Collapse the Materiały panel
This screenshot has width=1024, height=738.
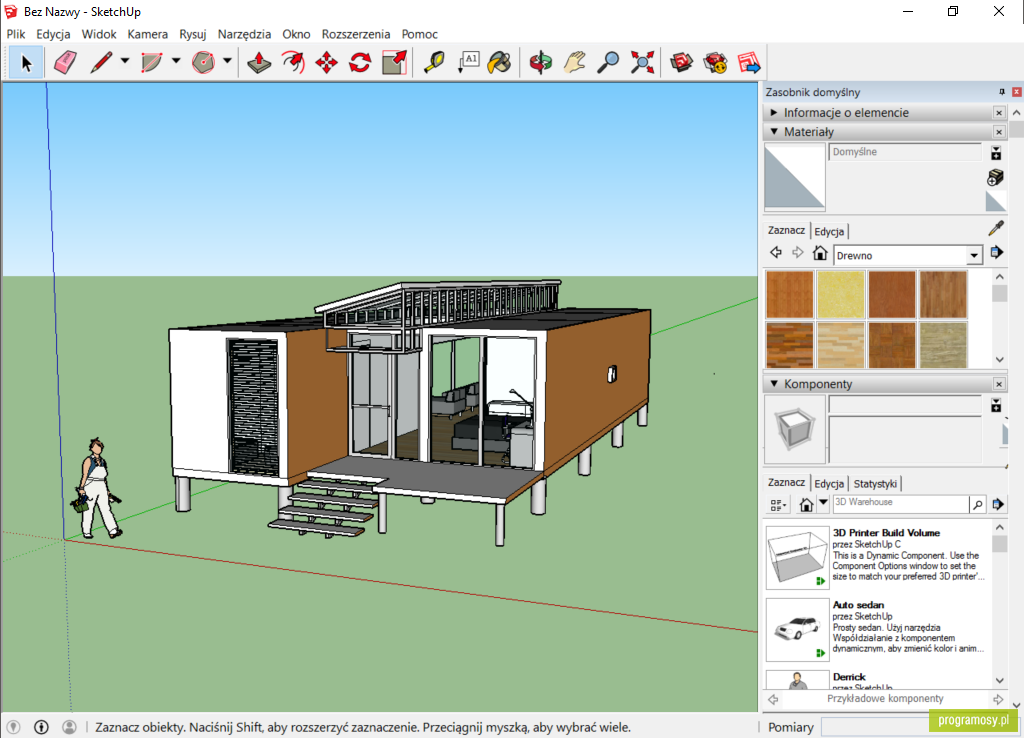point(774,131)
